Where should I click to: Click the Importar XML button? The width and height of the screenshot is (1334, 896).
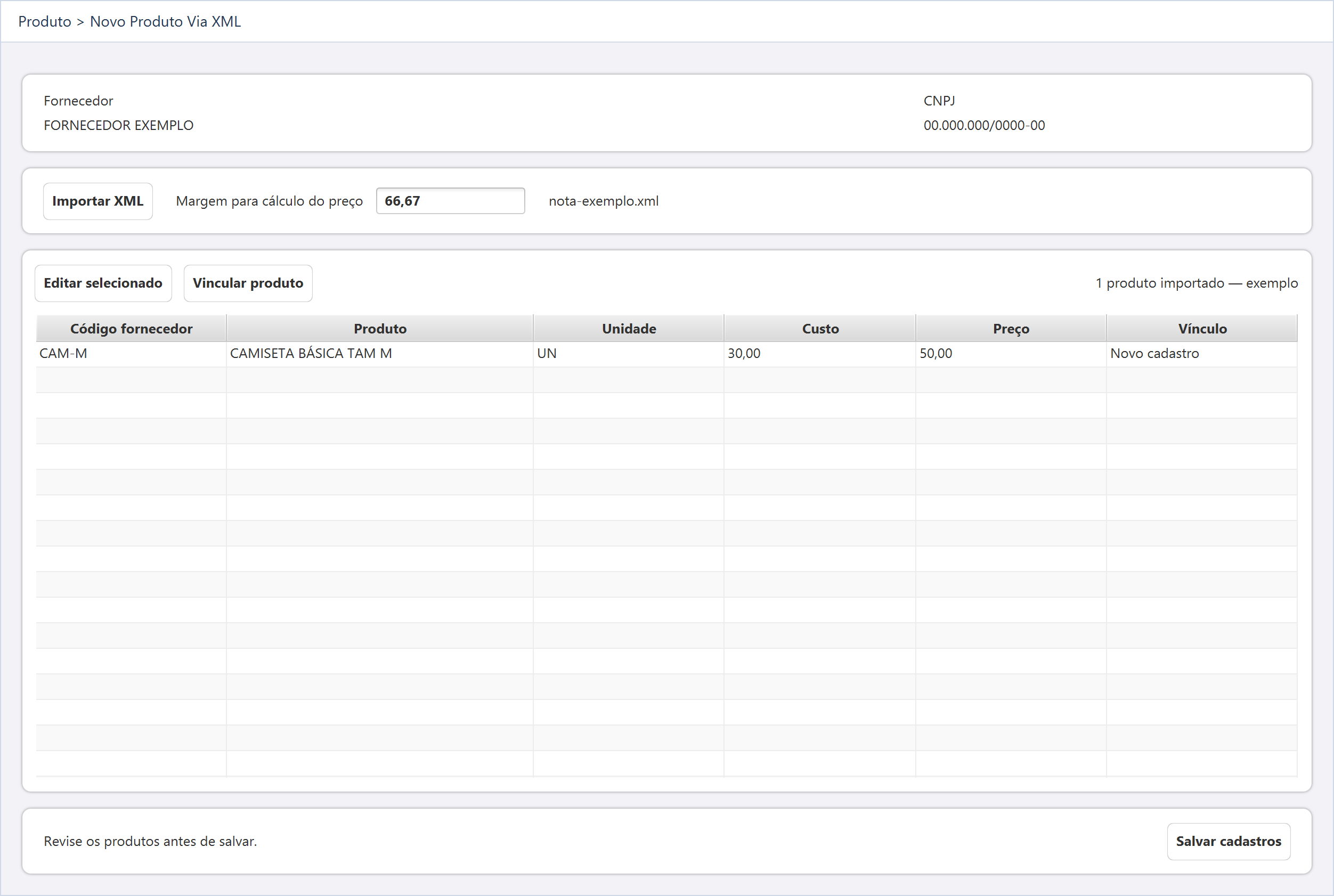[x=97, y=201]
